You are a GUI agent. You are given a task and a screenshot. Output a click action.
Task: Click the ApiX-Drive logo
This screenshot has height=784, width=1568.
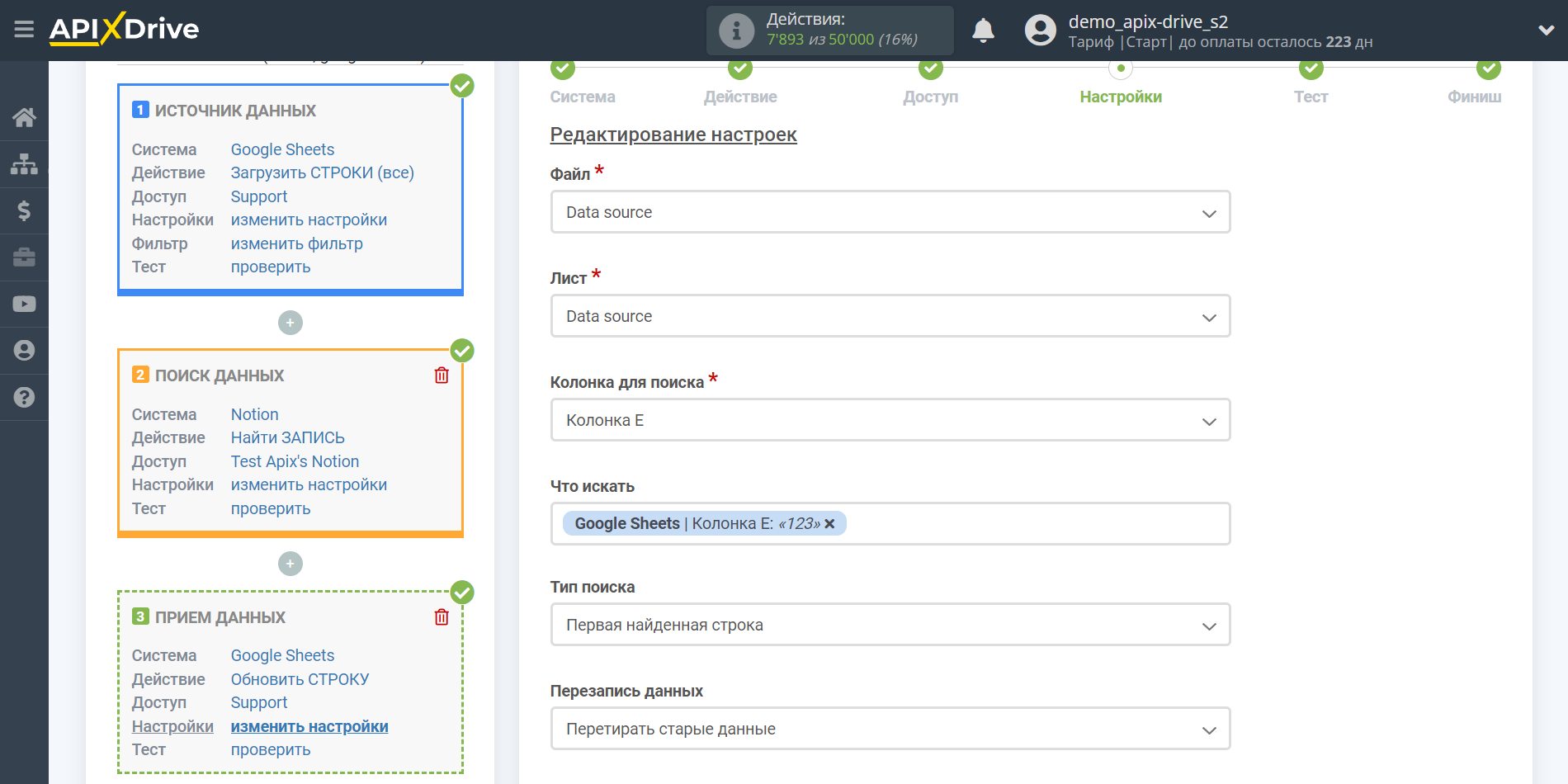pos(124,29)
